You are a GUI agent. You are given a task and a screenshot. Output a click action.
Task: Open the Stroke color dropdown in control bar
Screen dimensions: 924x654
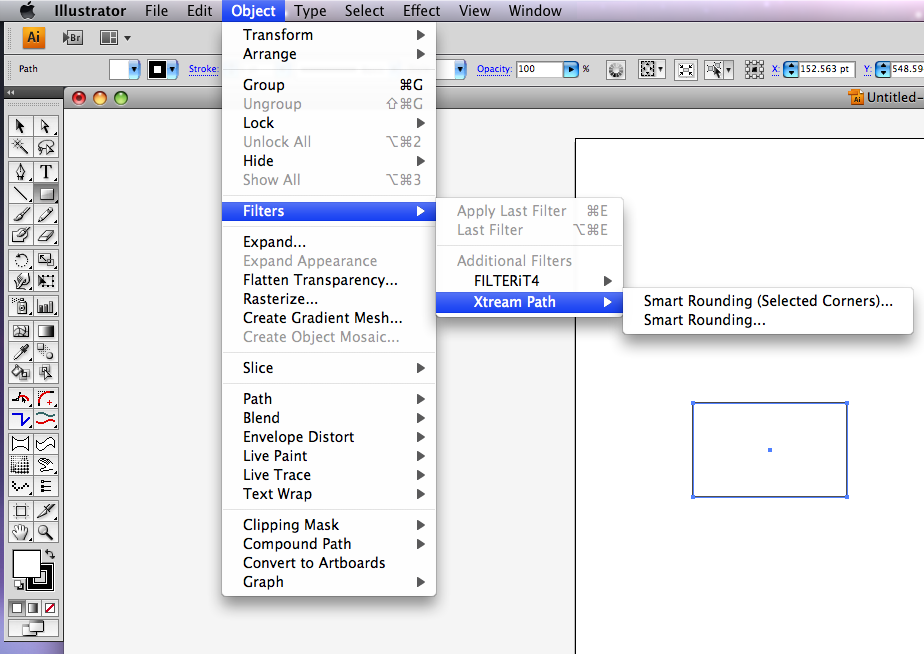(x=172, y=70)
